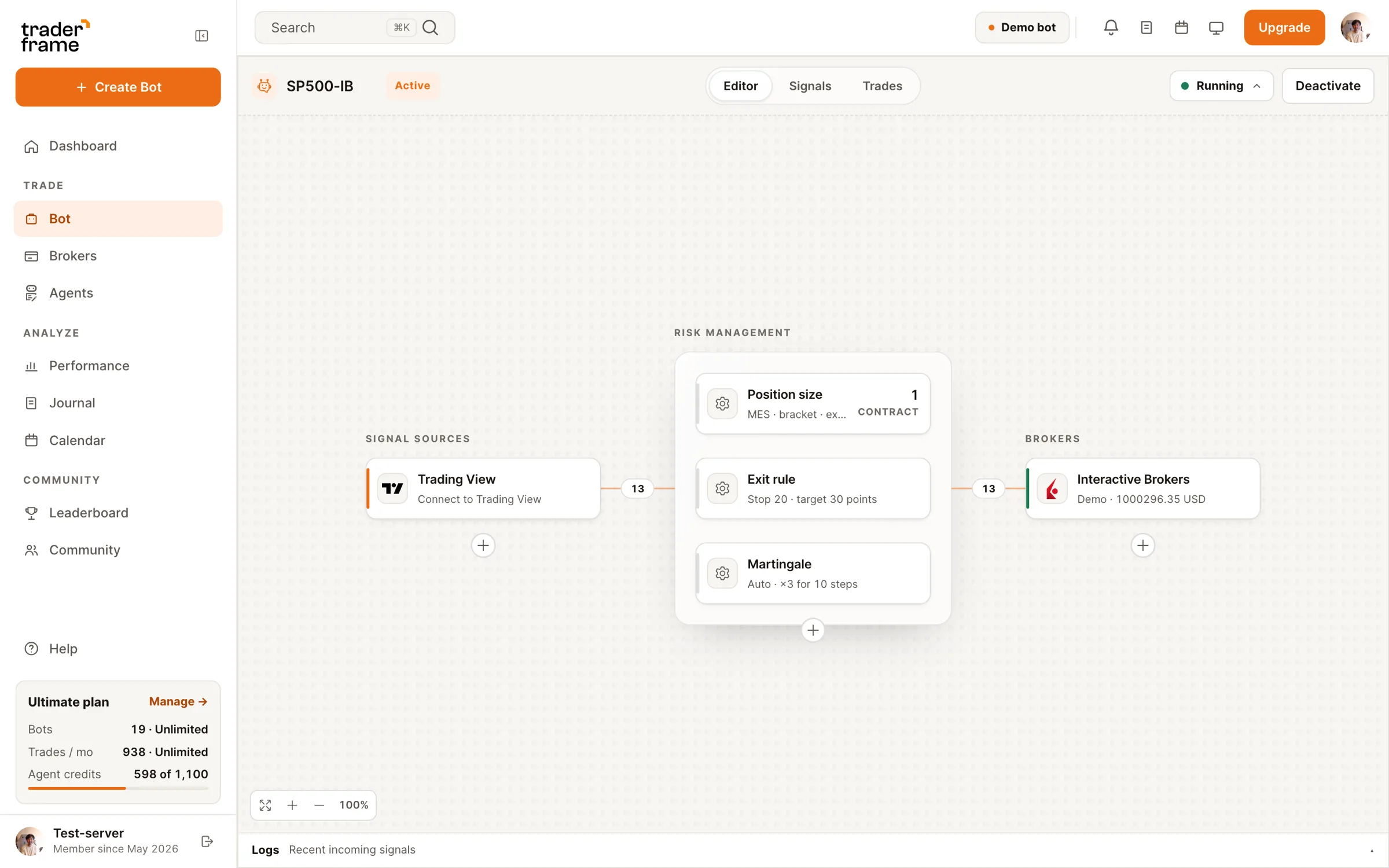This screenshot has width=1389, height=868.
Task: Click the Create Bot button
Action: [x=118, y=87]
